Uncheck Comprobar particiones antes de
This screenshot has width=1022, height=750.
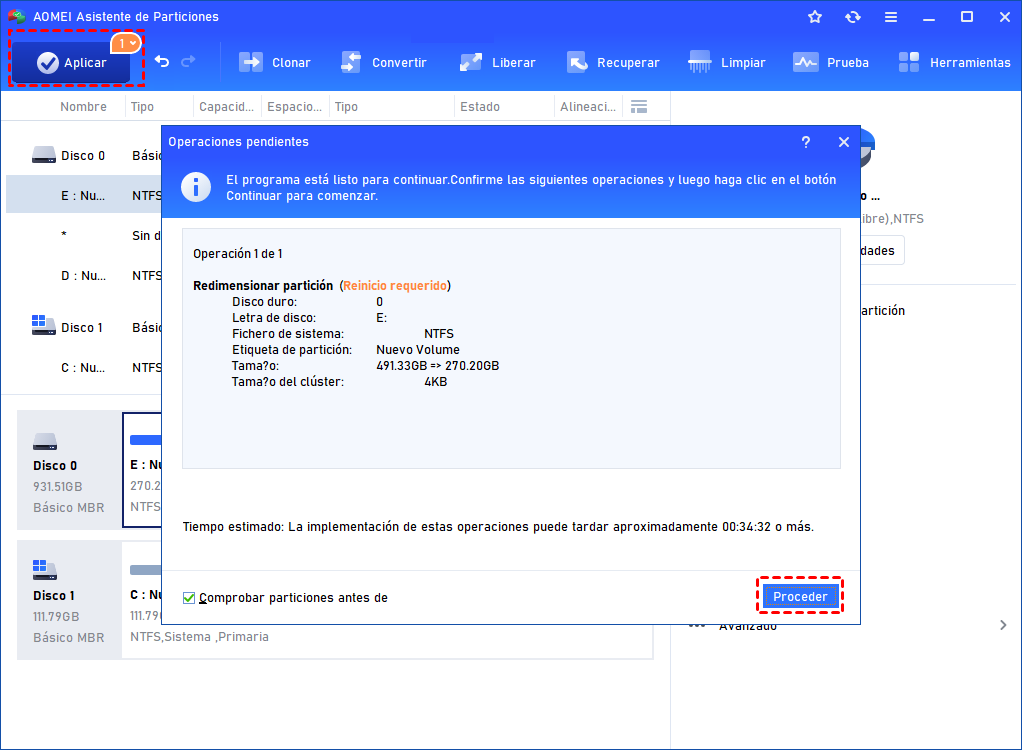[x=189, y=597]
